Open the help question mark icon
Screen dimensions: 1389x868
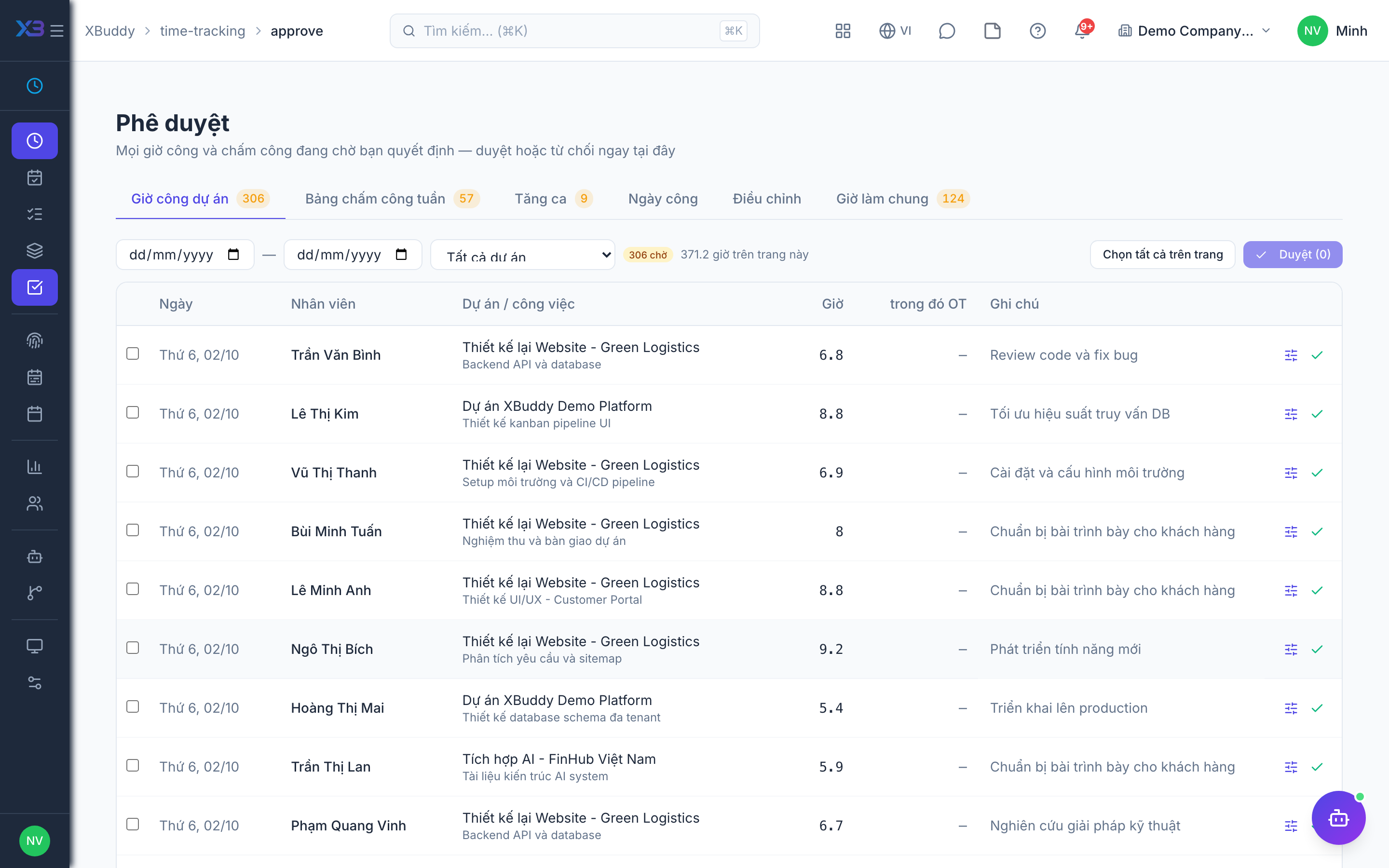coord(1038,31)
